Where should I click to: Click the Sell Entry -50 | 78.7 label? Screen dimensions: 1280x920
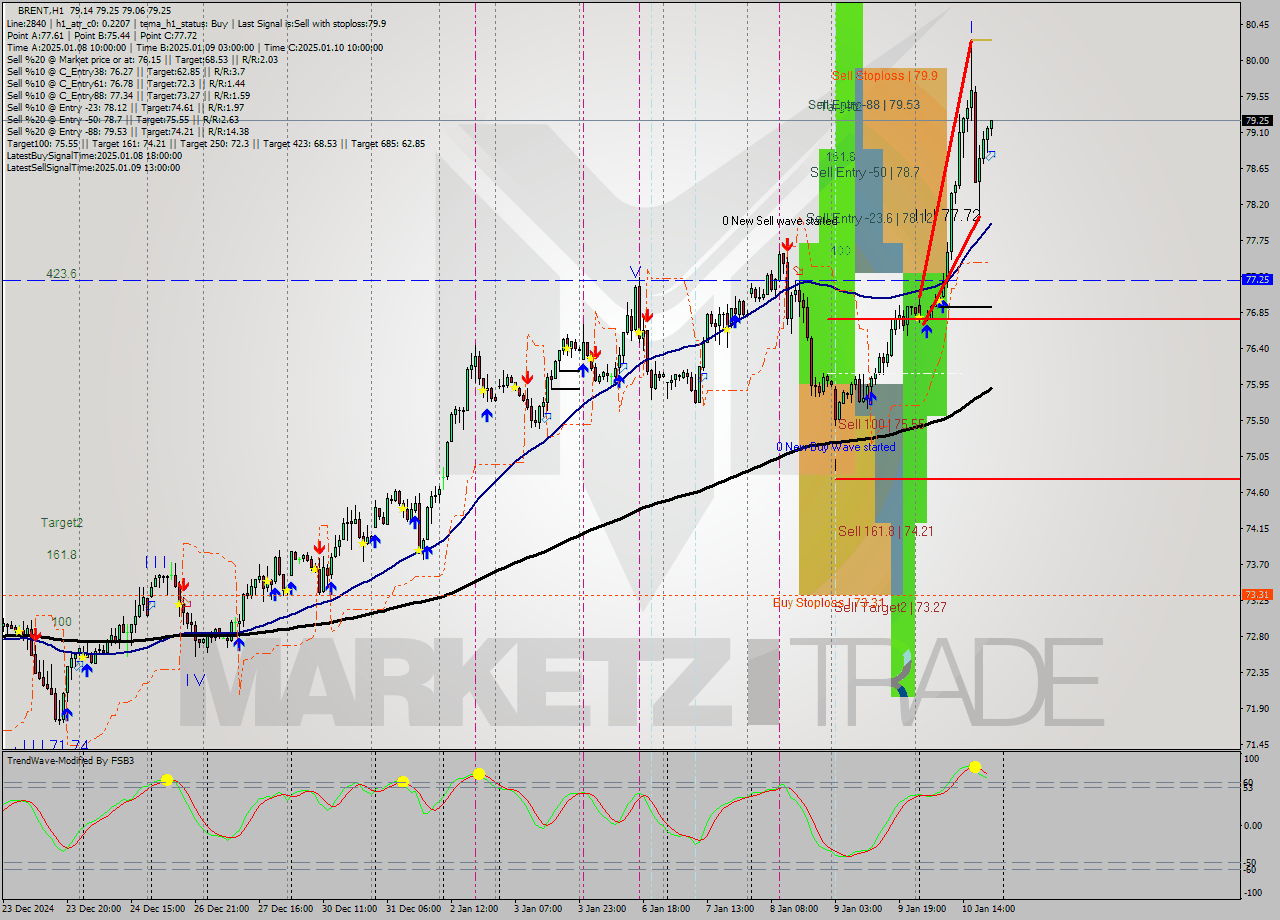pos(864,172)
